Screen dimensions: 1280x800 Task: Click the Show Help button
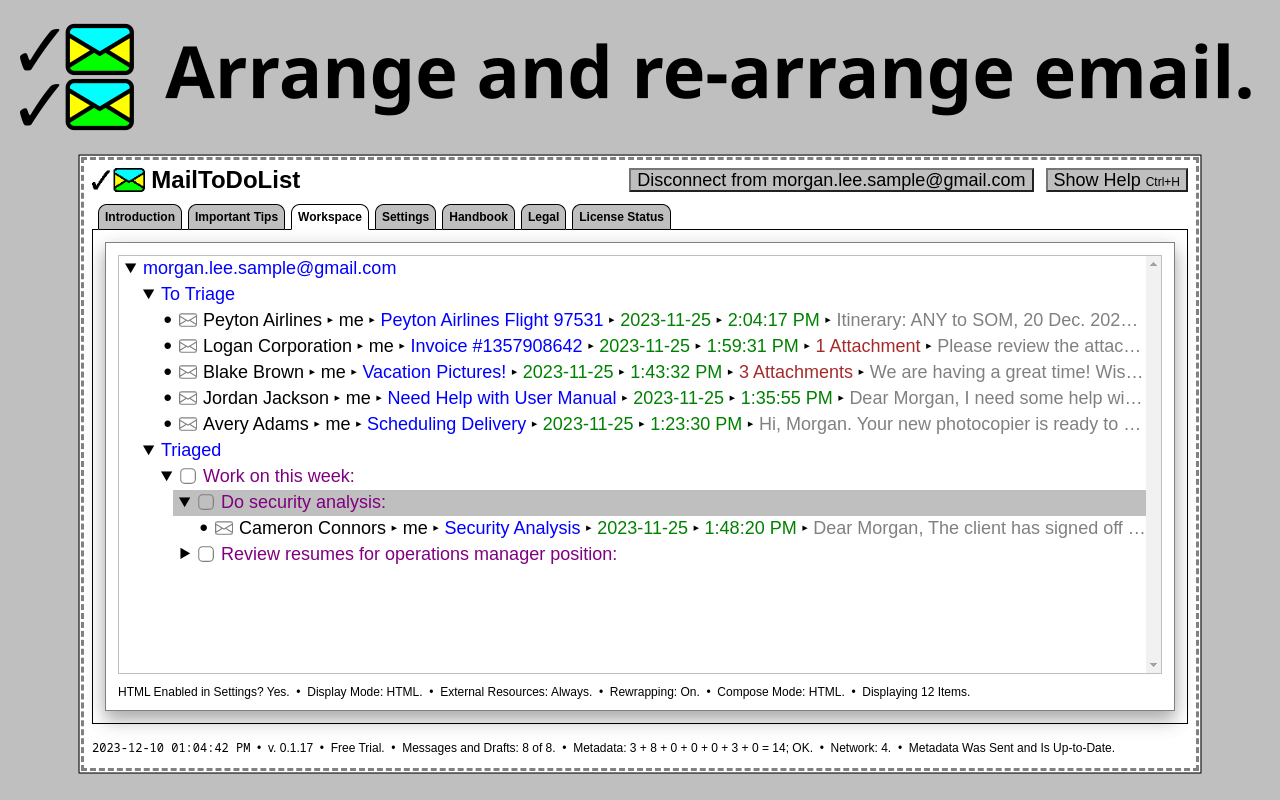(x=1116, y=180)
